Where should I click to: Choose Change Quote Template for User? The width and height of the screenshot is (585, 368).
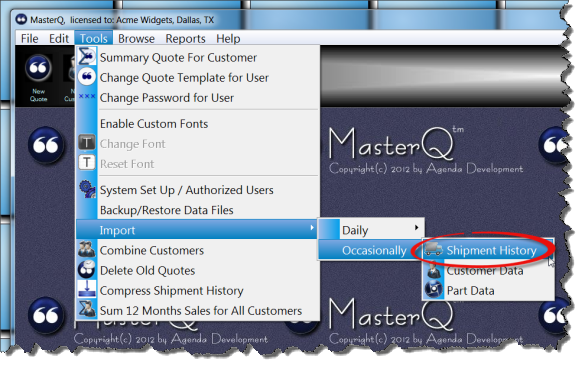[x=198, y=78]
